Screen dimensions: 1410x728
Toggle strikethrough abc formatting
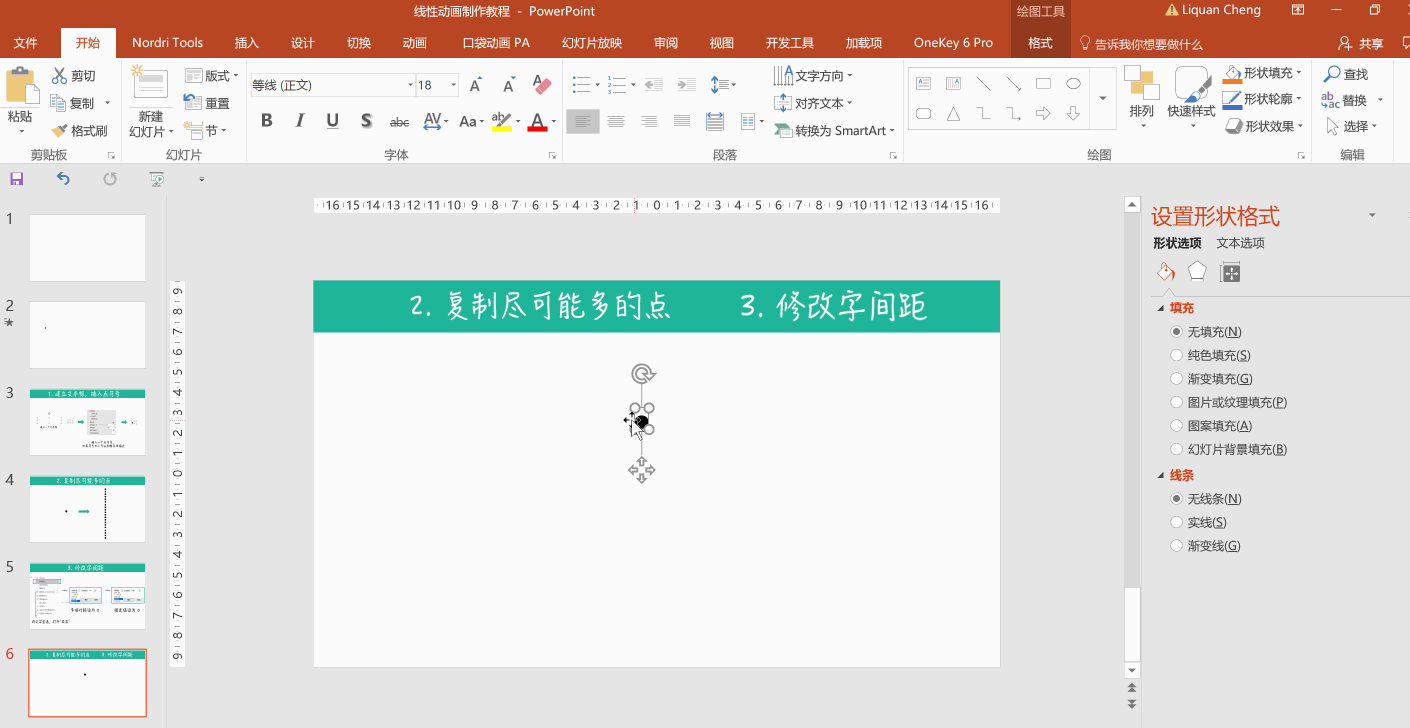(399, 122)
